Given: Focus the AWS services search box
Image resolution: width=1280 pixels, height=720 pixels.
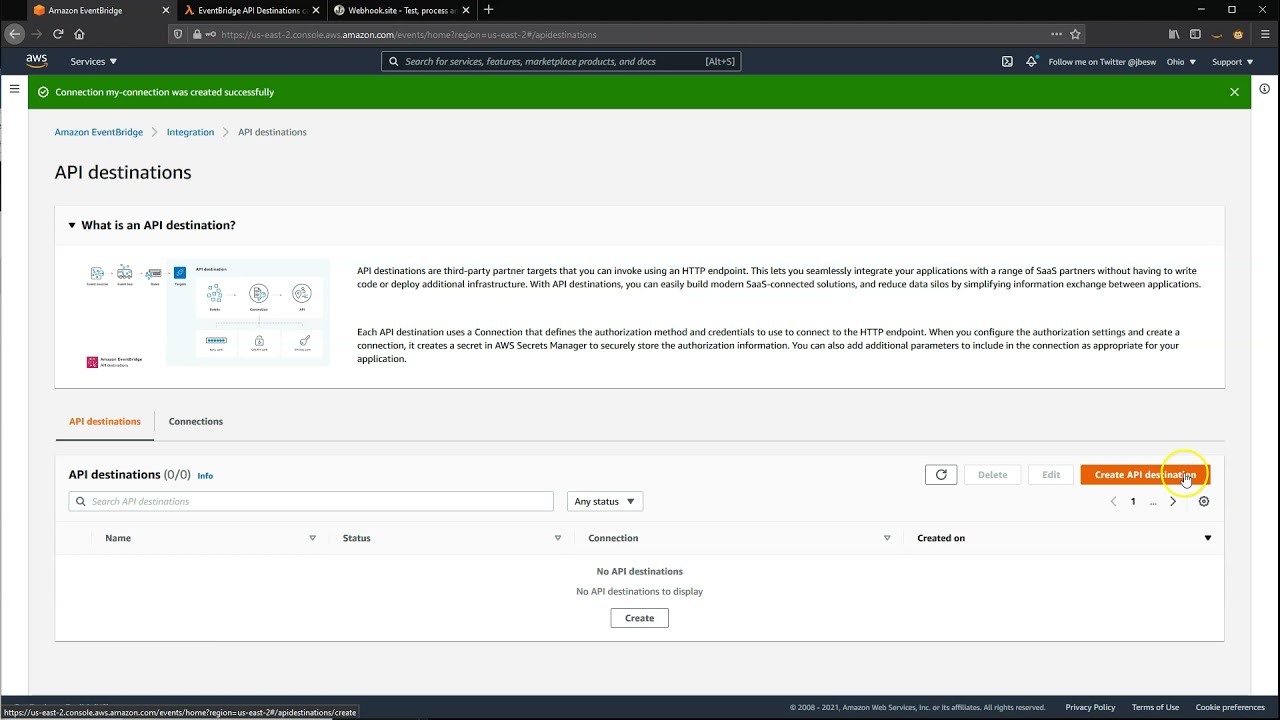Looking at the screenshot, I should pyautogui.click(x=561, y=62).
